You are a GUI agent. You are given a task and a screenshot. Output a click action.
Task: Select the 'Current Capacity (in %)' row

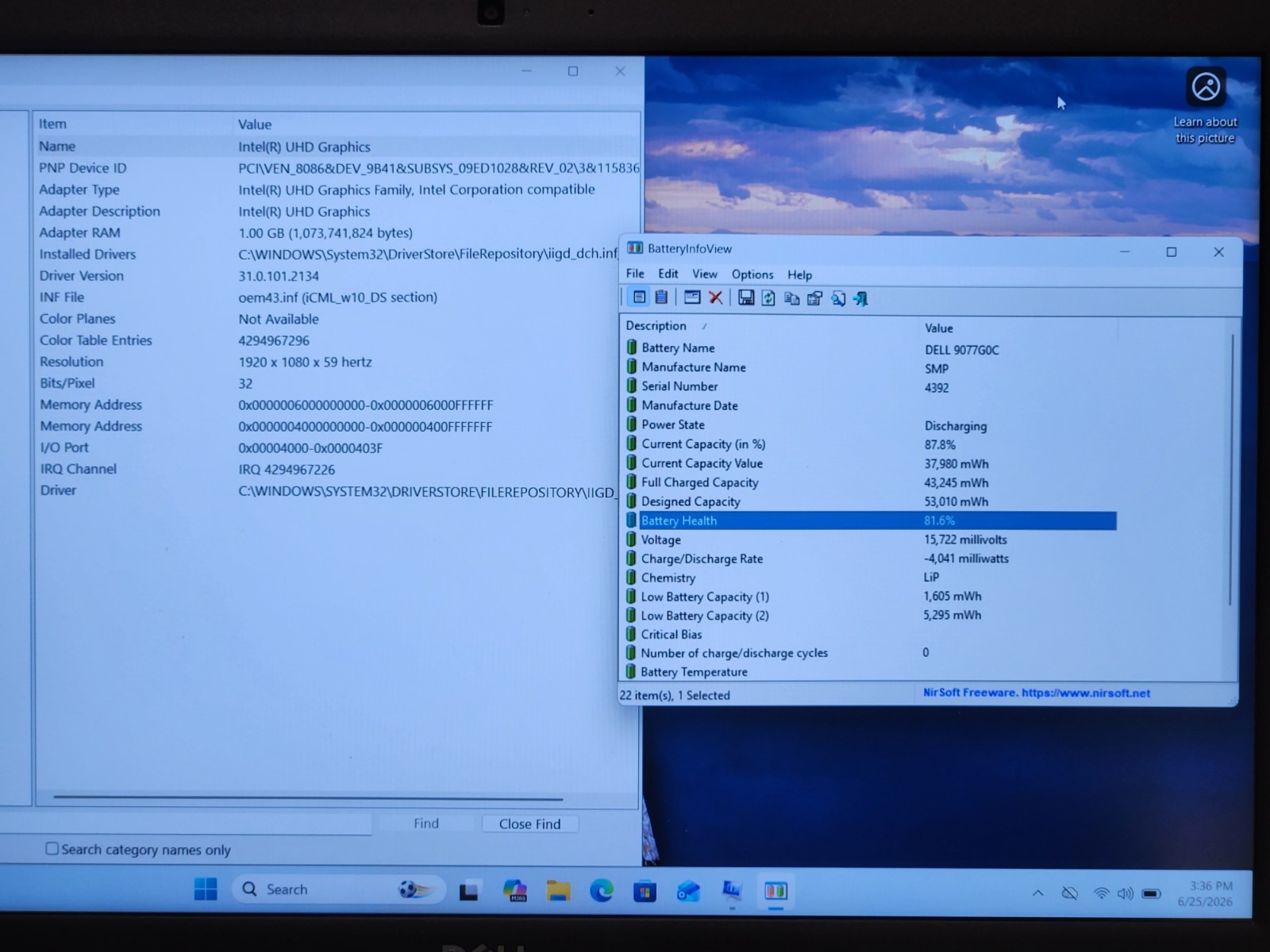pyautogui.click(x=870, y=444)
